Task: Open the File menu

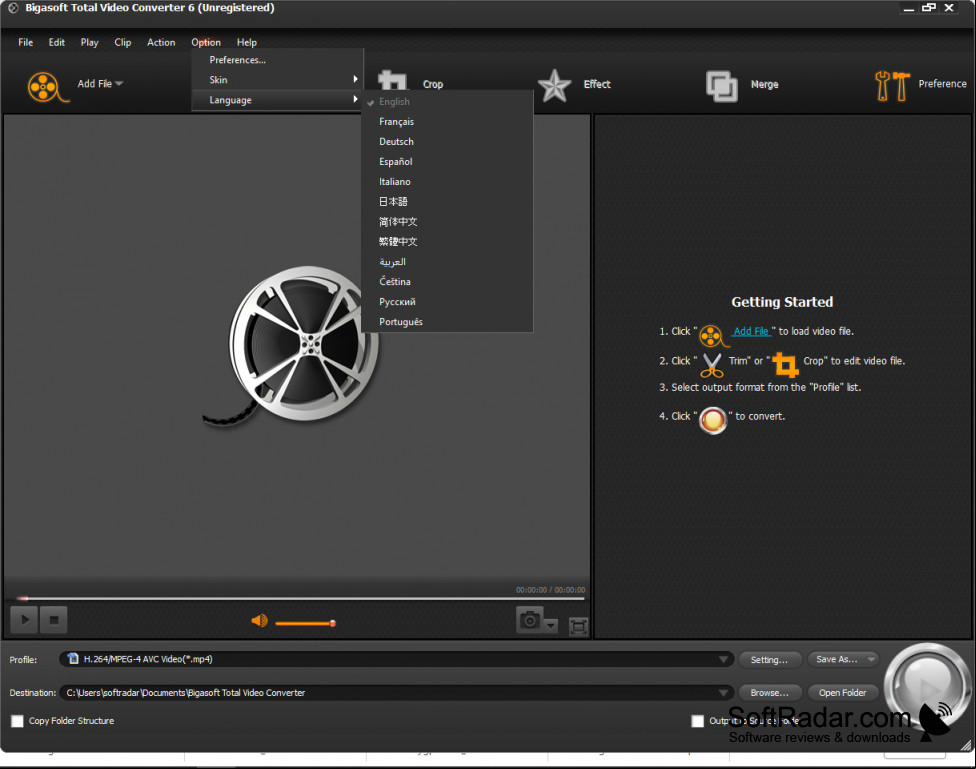Action: [x=26, y=42]
